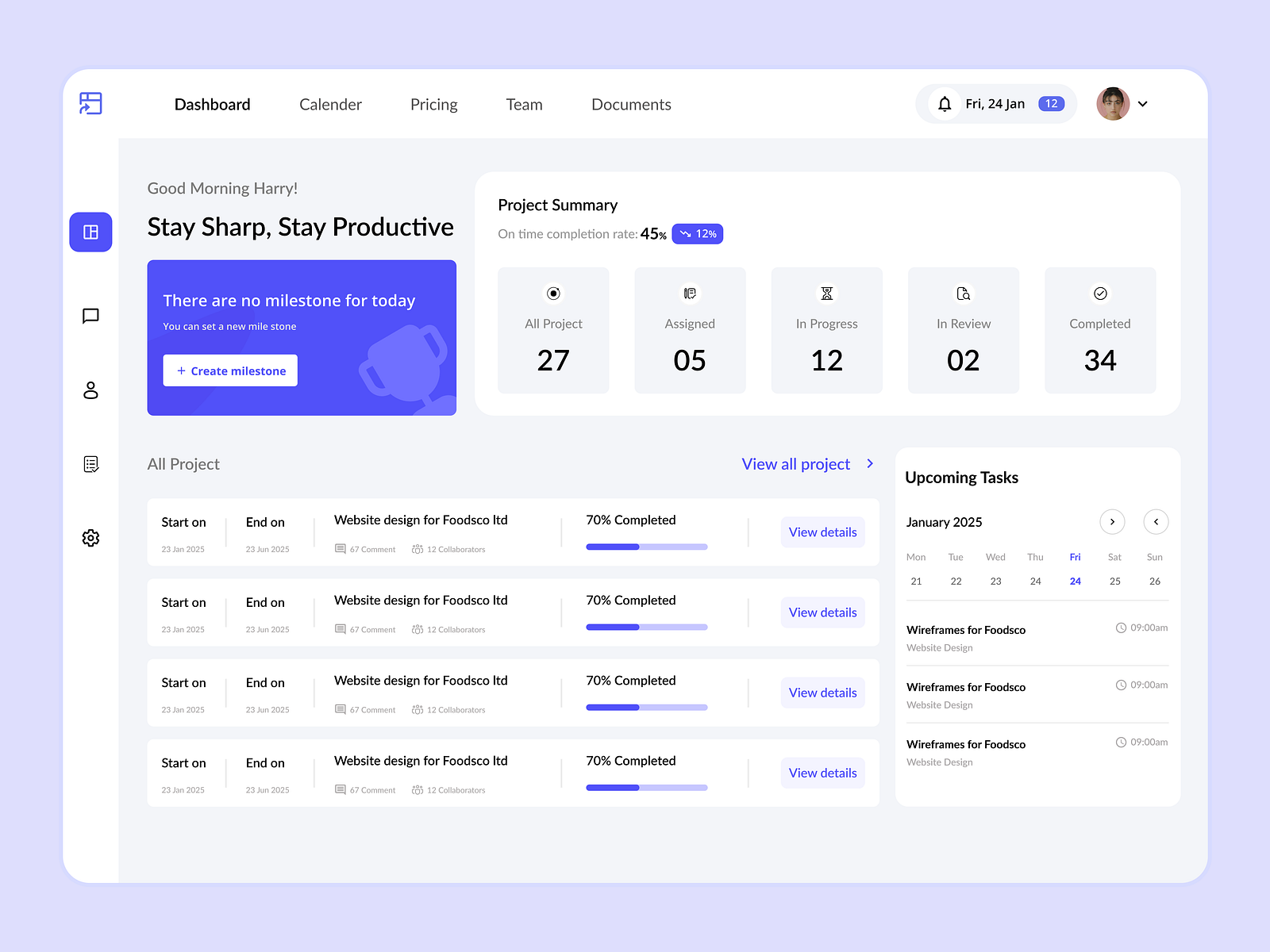Open View all project link
1270x952 pixels.
point(795,464)
